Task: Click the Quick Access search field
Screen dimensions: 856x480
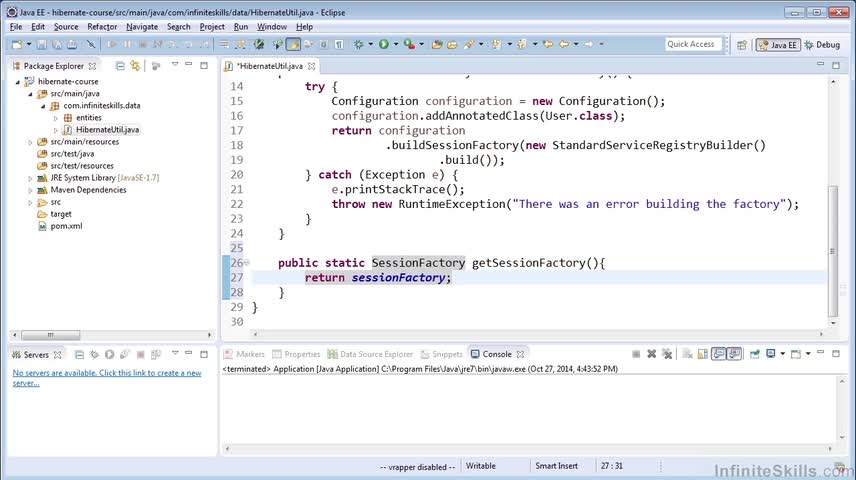Action: pyautogui.click(x=693, y=44)
